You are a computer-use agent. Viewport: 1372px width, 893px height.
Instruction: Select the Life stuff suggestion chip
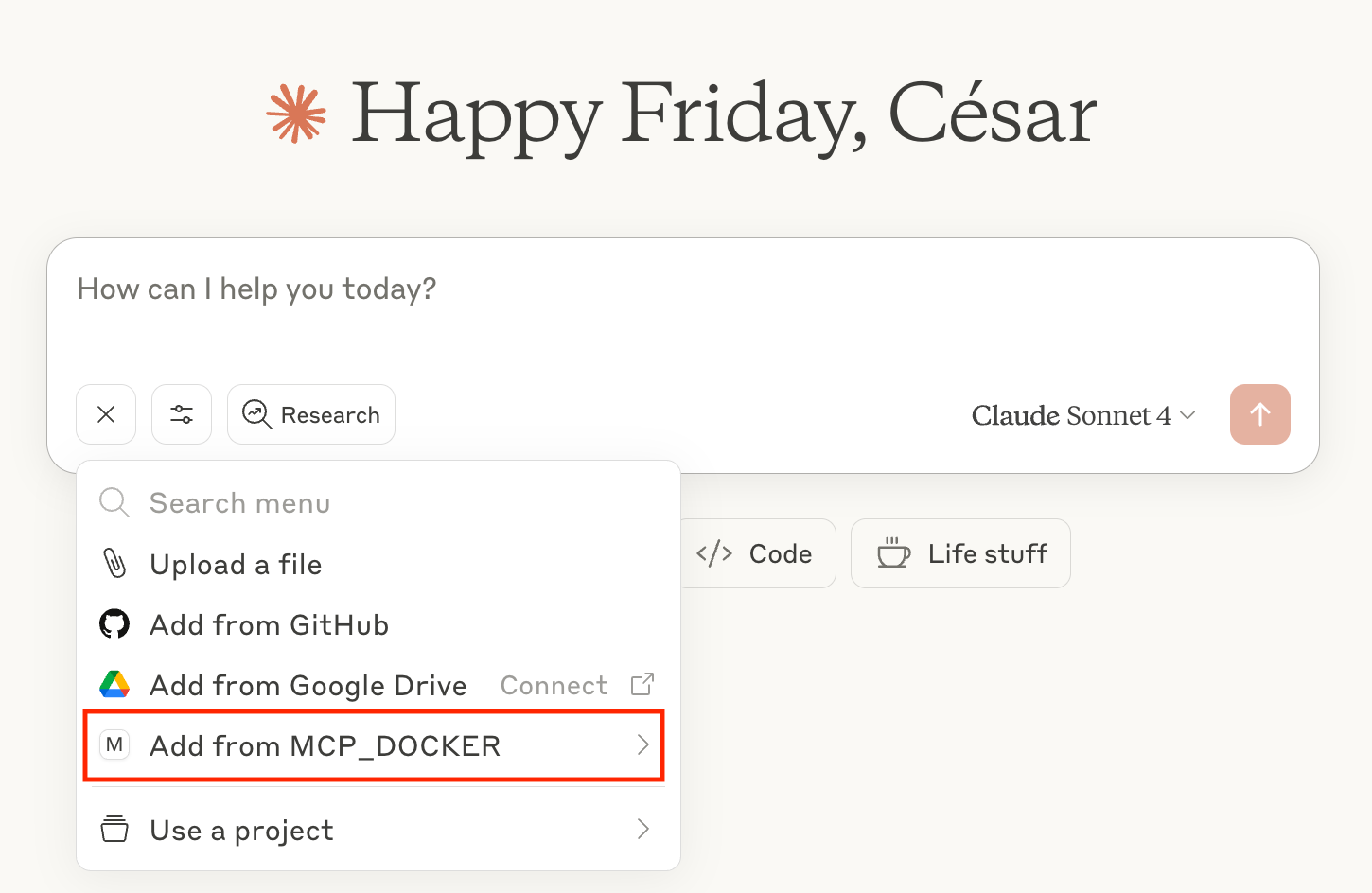[960, 553]
